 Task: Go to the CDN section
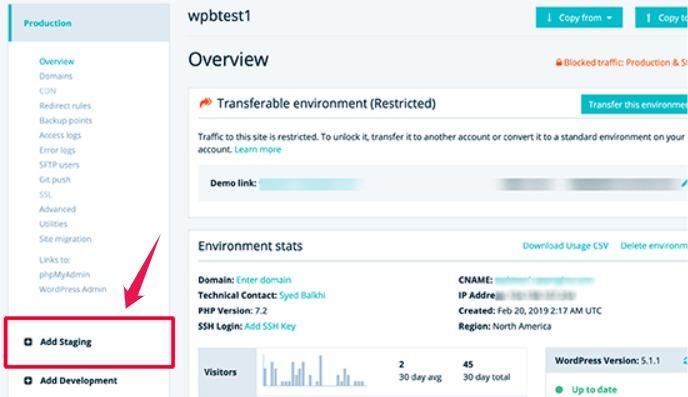pos(47,91)
